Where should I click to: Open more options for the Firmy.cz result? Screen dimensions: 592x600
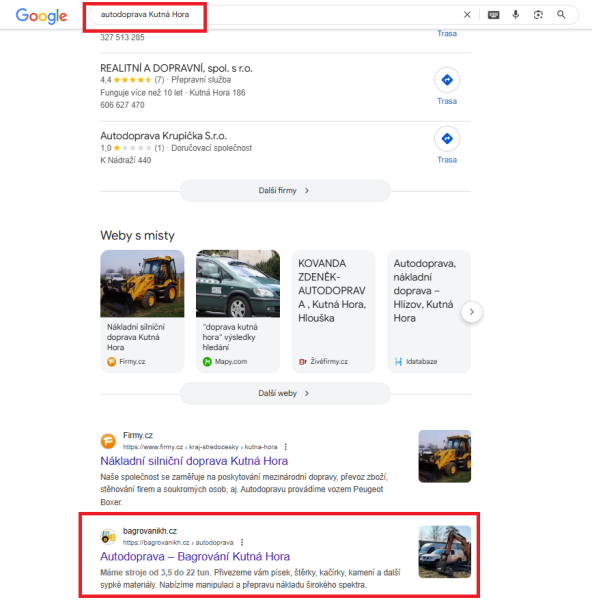[285, 447]
